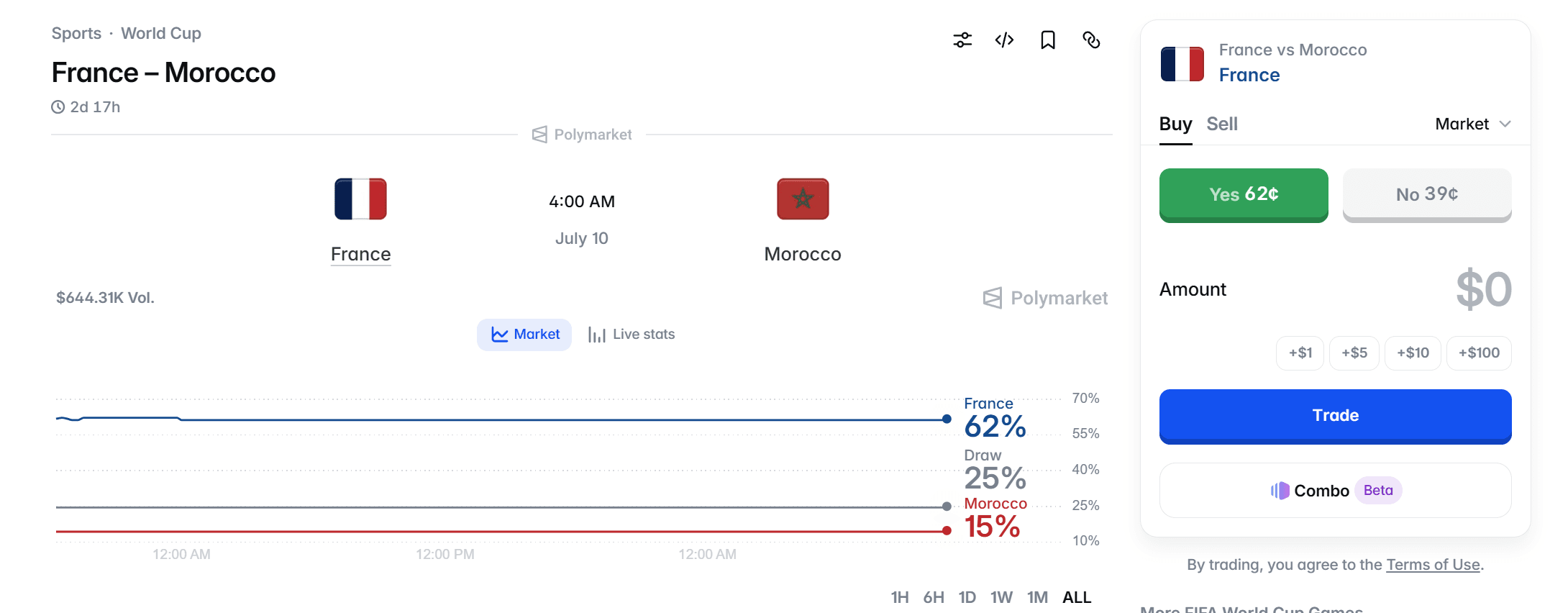The height and width of the screenshot is (613, 1568).
Task: Switch to the Market chart tab
Action: (524, 335)
